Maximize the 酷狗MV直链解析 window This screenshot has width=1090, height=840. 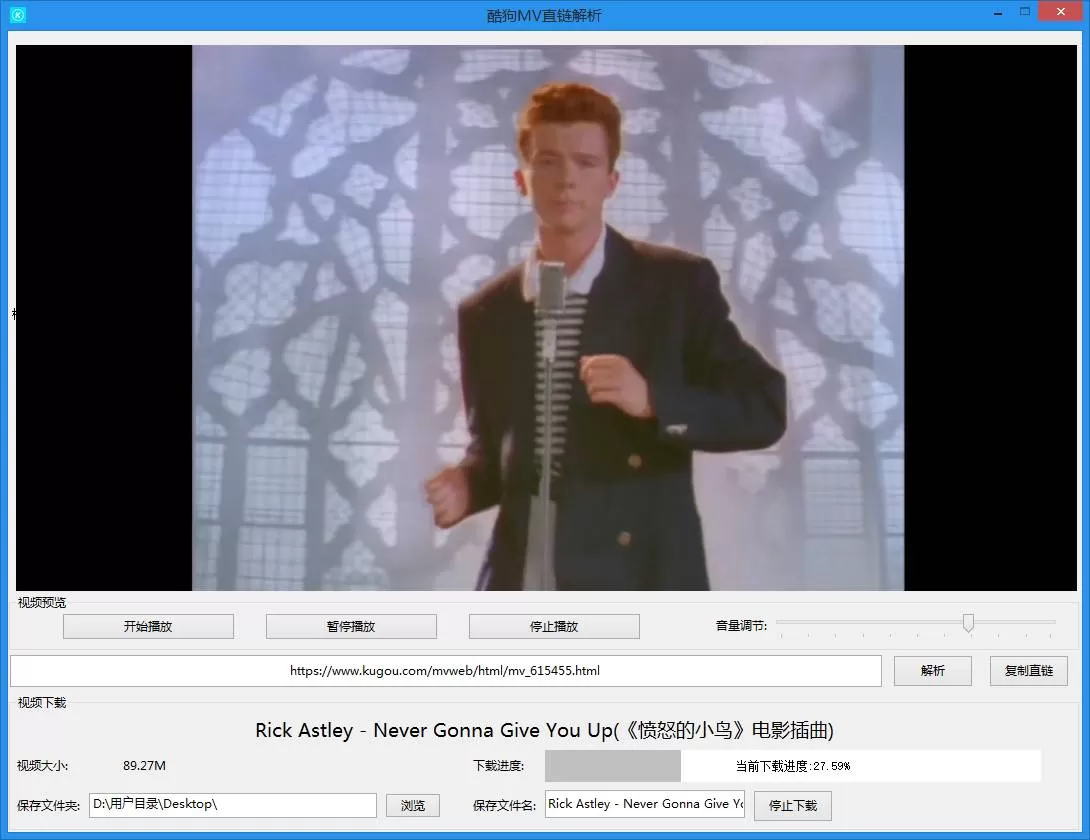1024,12
